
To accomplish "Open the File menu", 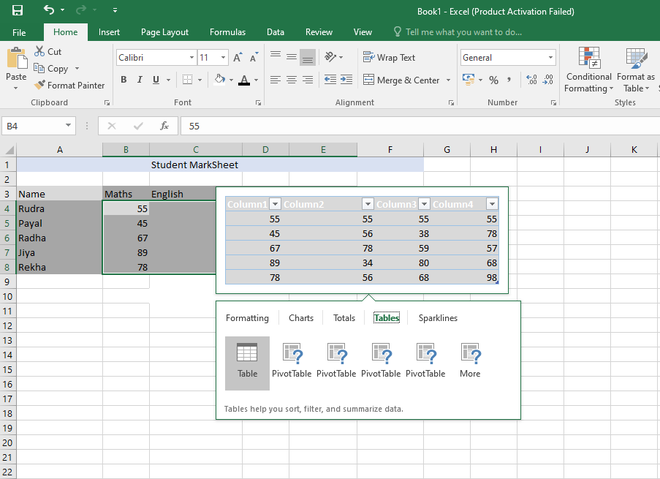I will 19,32.
